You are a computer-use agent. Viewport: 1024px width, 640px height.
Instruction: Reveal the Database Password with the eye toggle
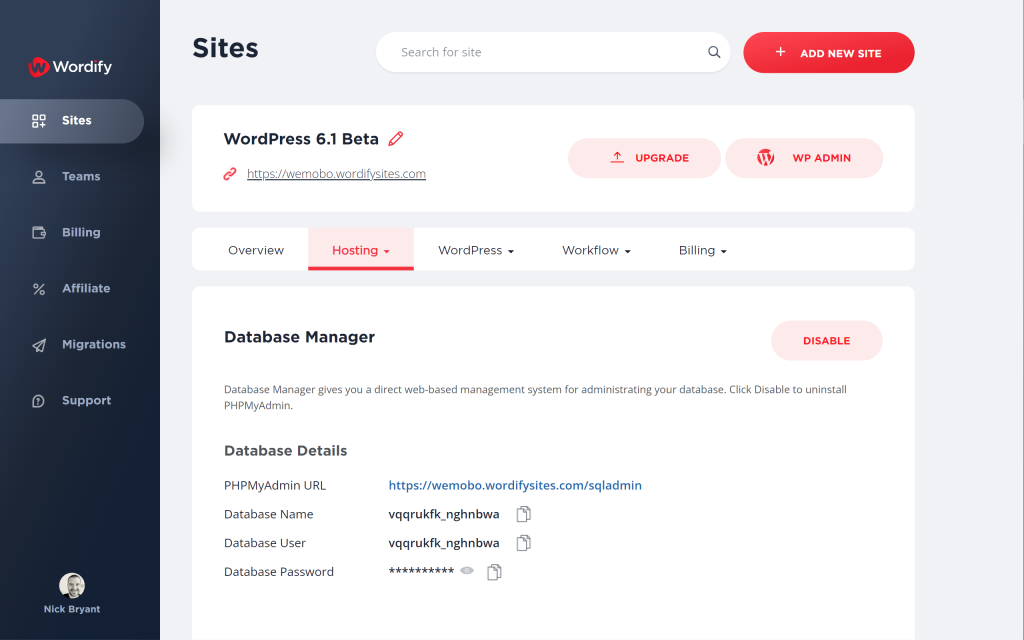pos(466,571)
